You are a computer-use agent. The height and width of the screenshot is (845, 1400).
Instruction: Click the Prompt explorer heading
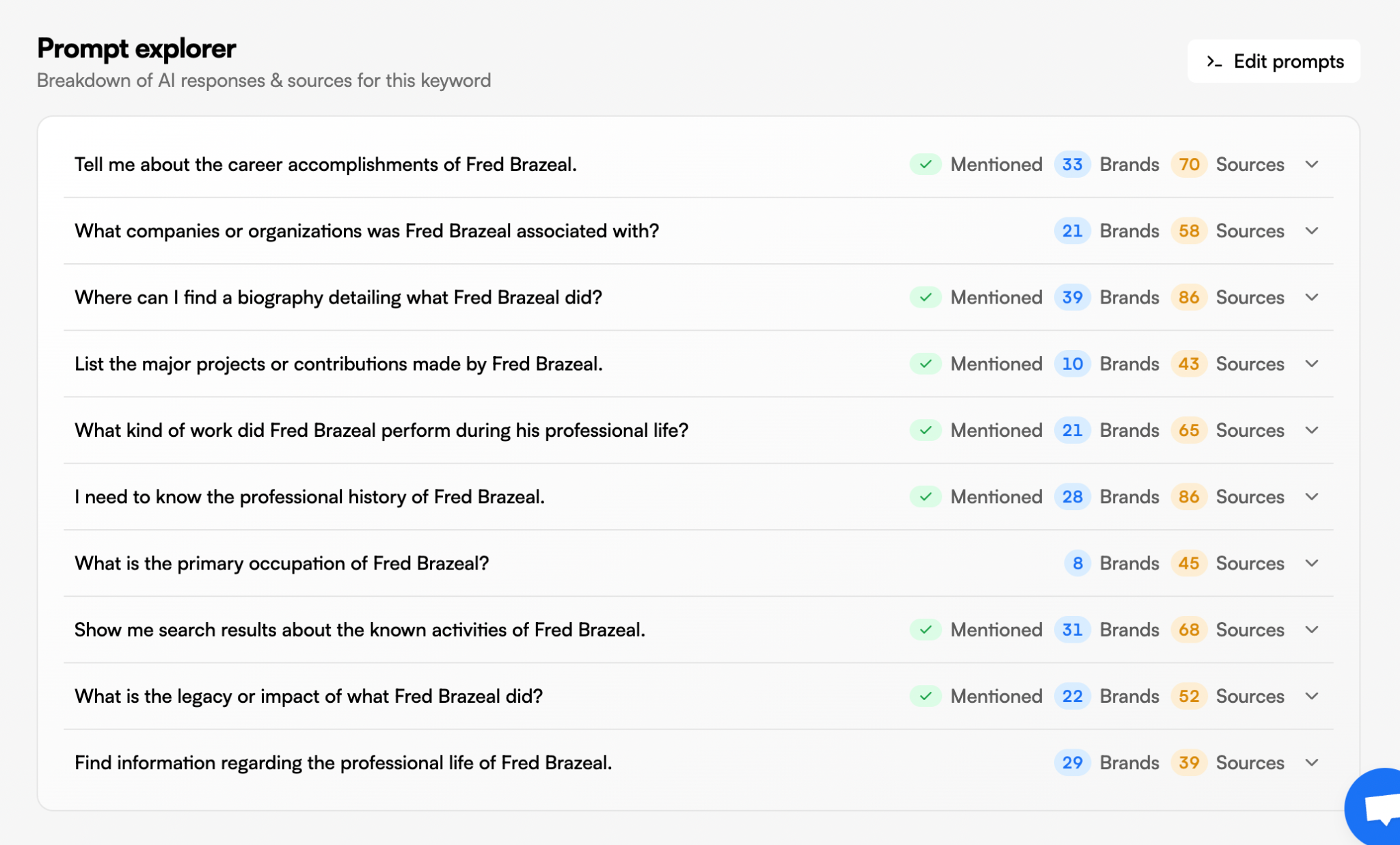[x=135, y=49]
